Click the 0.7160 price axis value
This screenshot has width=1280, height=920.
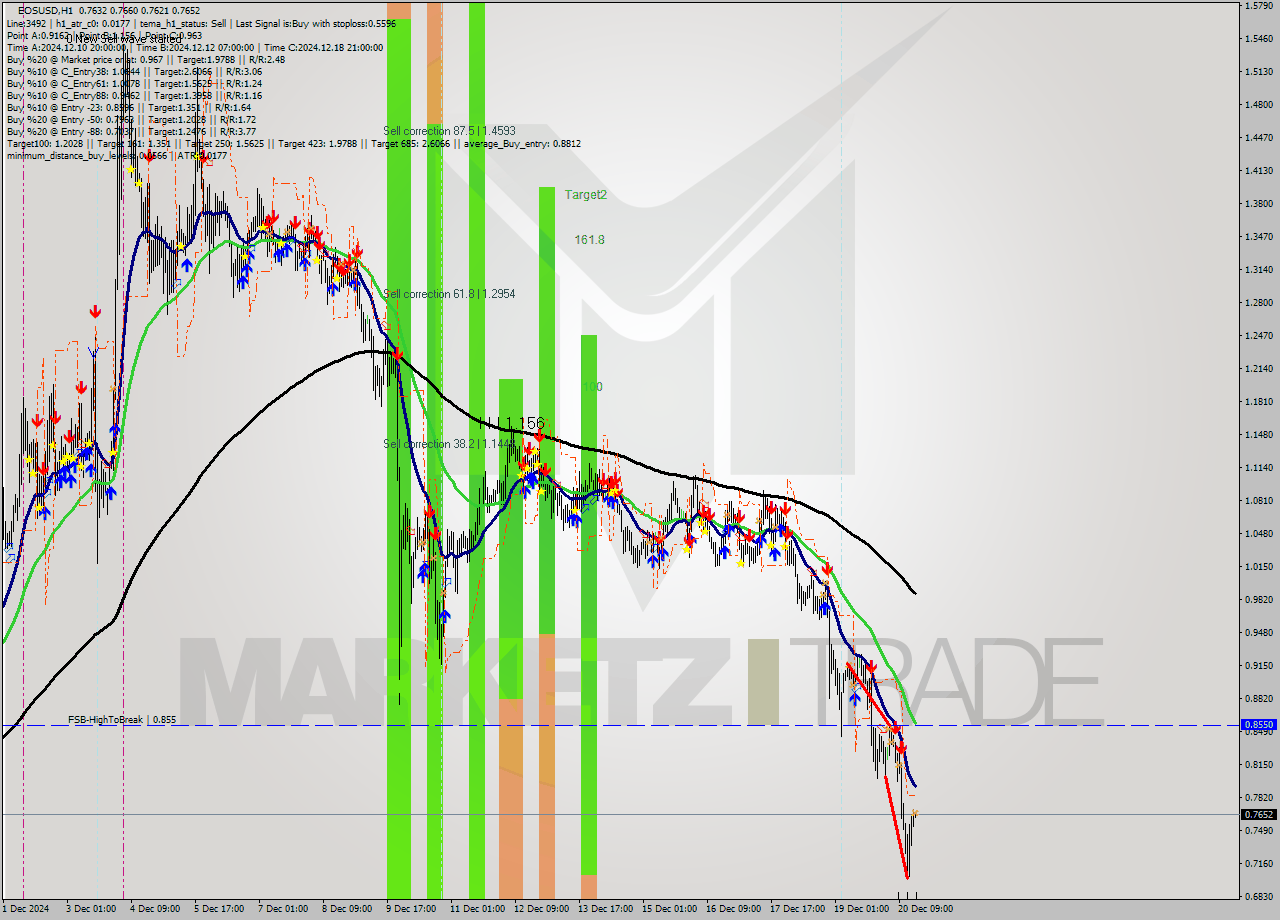pos(1258,864)
